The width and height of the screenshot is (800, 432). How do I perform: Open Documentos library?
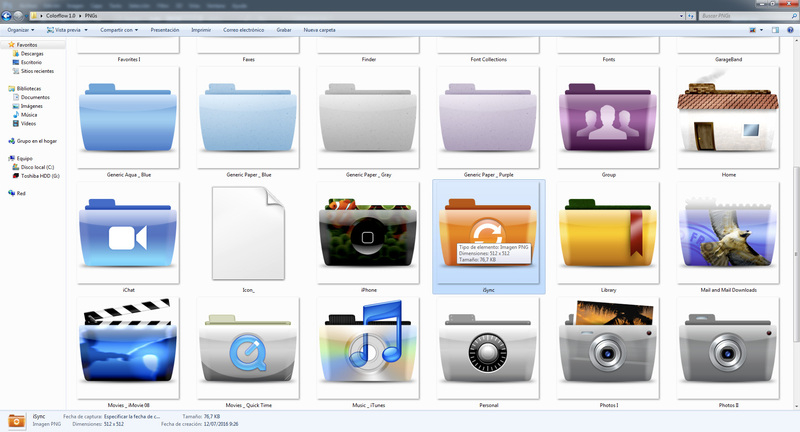tap(35, 97)
